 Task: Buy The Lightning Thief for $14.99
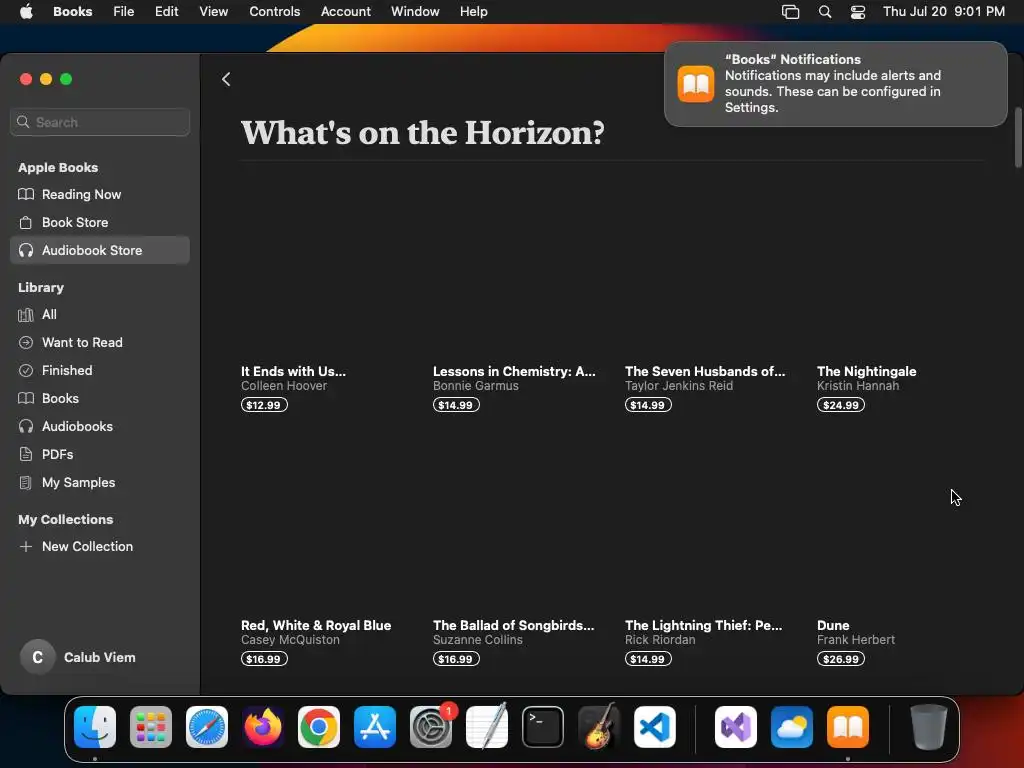pos(648,659)
